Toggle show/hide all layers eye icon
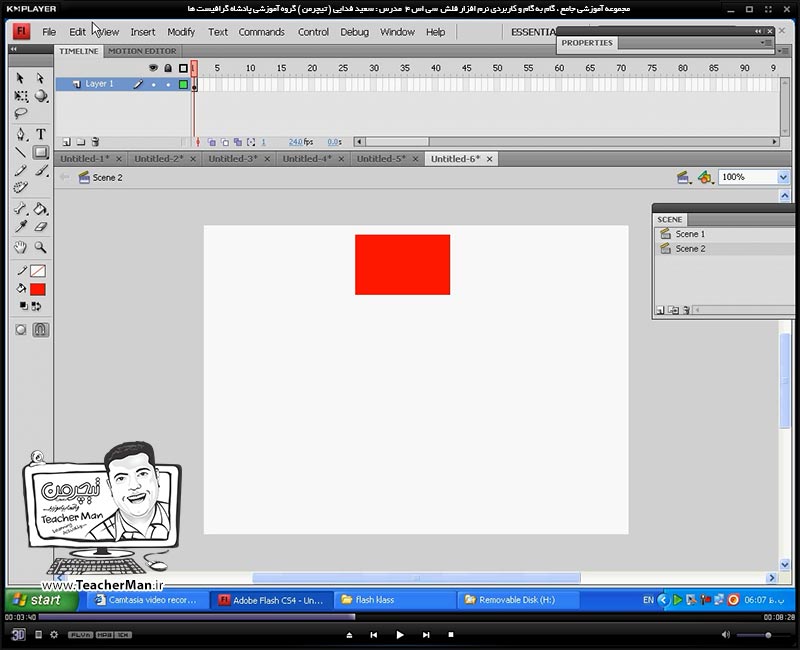The height and width of the screenshot is (650, 800). 153,68
